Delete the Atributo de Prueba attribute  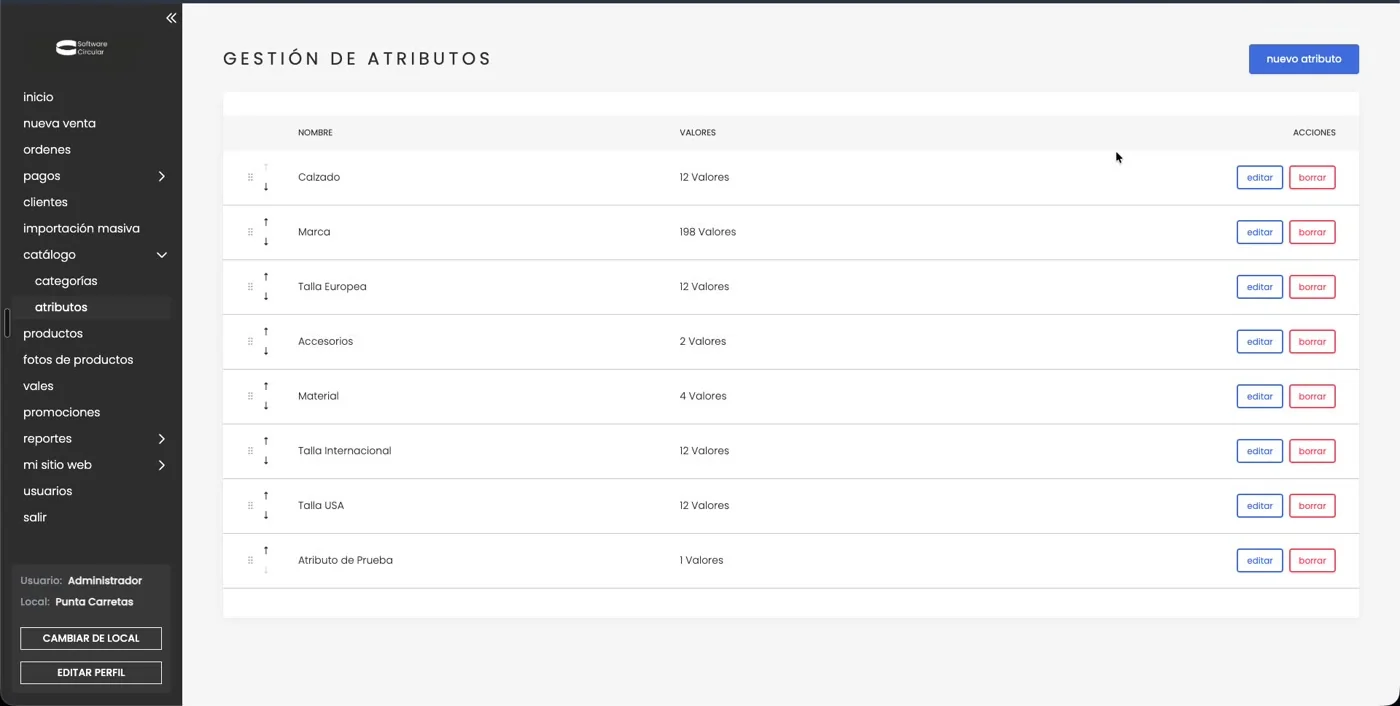click(x=1312, y=560)
